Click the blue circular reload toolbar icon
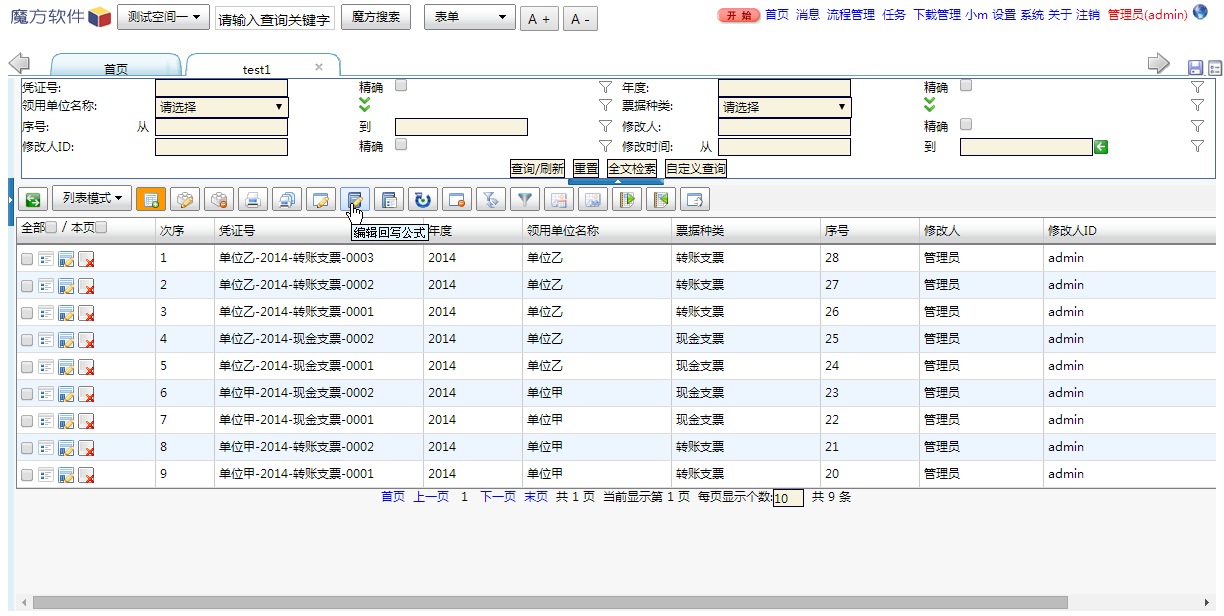 (x=423, y=199)
